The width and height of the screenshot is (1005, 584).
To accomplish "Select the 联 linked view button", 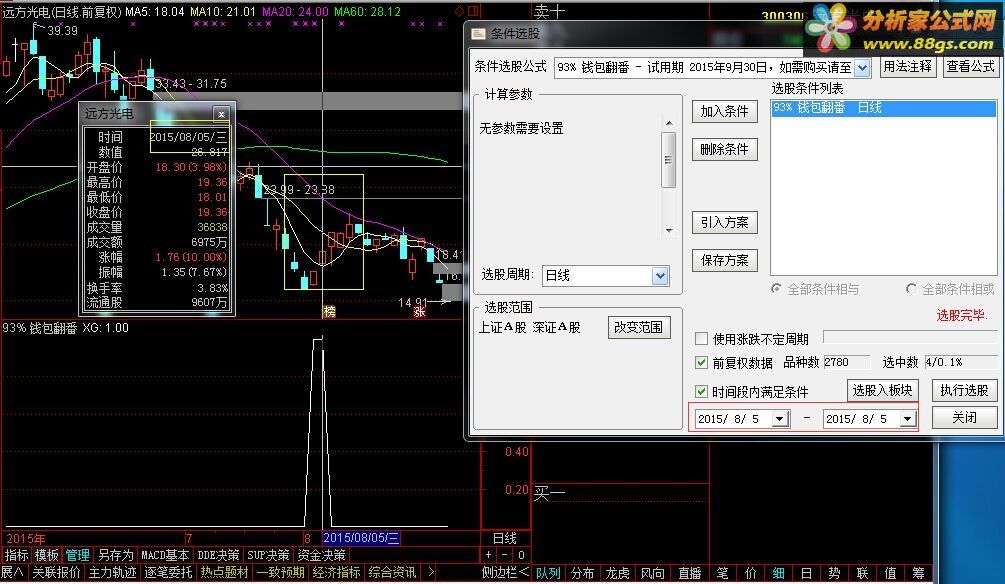I will [862, 573].
